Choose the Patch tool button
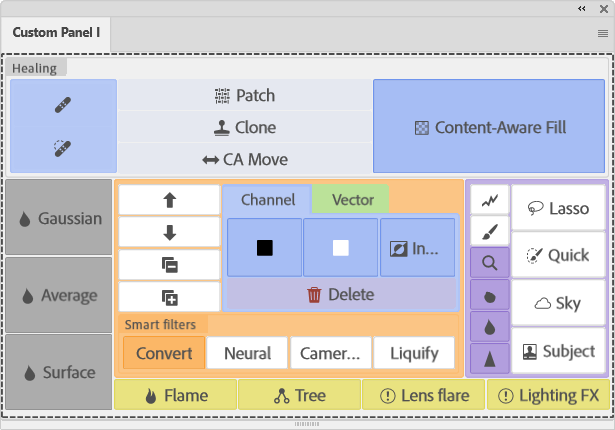The image size is (615, 430). coord(245,95)
